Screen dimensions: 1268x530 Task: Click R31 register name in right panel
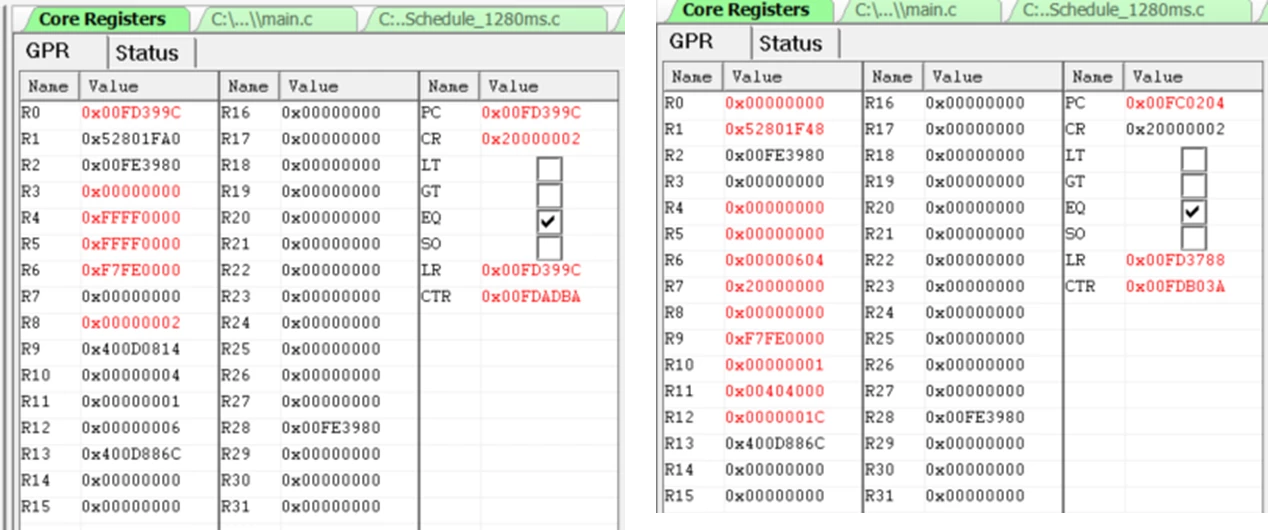click(x=878, y=496)
